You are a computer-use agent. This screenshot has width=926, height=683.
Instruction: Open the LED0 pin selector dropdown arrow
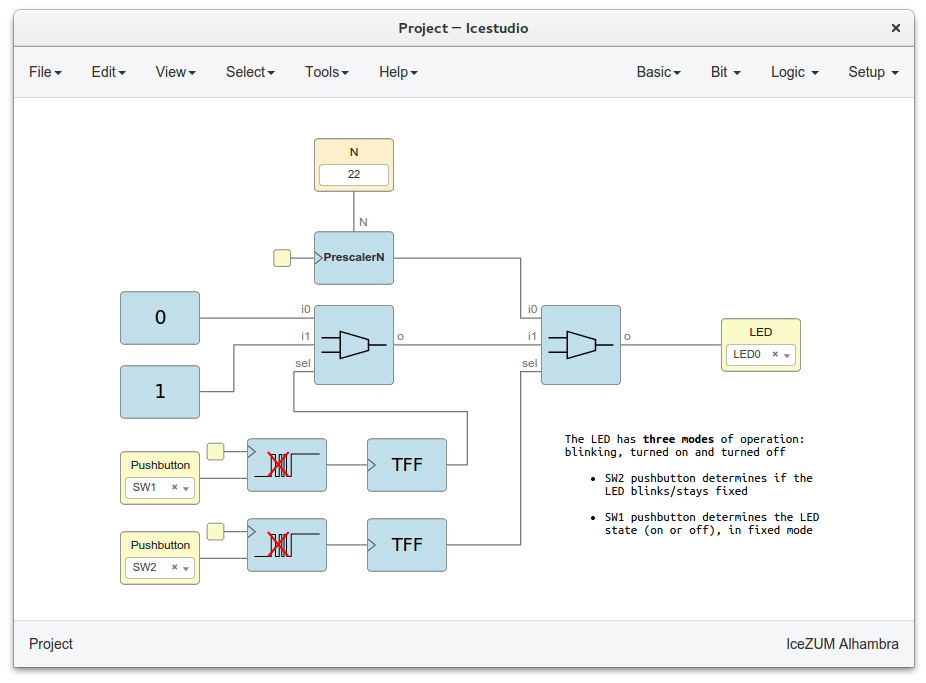[x=787, y=355]
